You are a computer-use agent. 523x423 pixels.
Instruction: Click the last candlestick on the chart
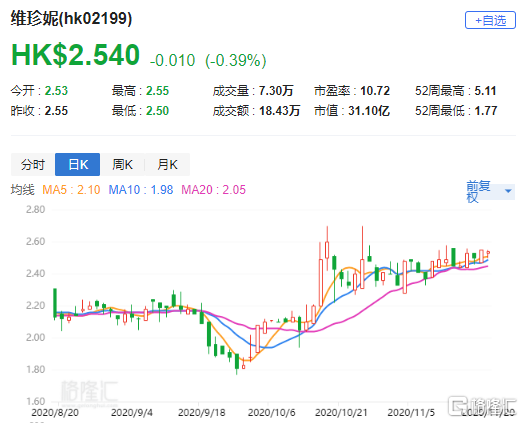tap(488, 253)
